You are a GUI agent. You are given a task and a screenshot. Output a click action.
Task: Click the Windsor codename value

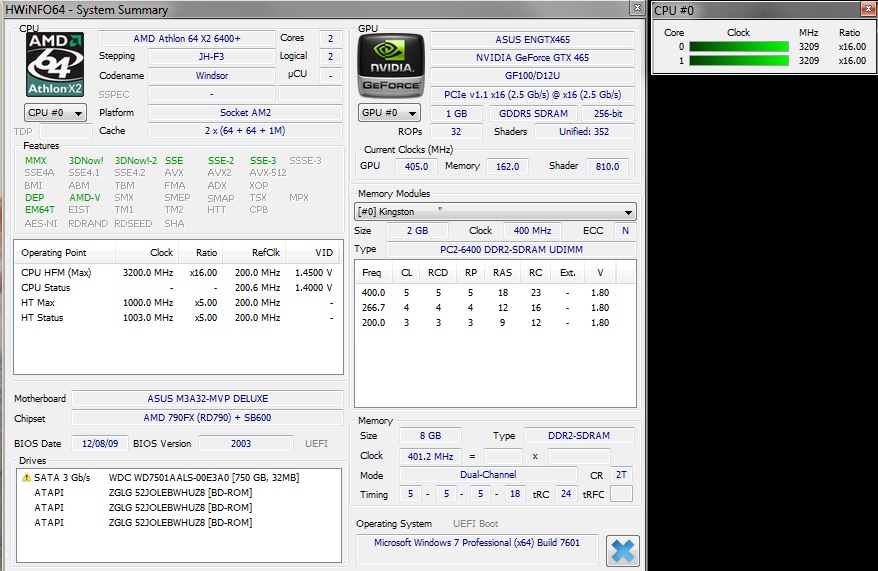211,76
